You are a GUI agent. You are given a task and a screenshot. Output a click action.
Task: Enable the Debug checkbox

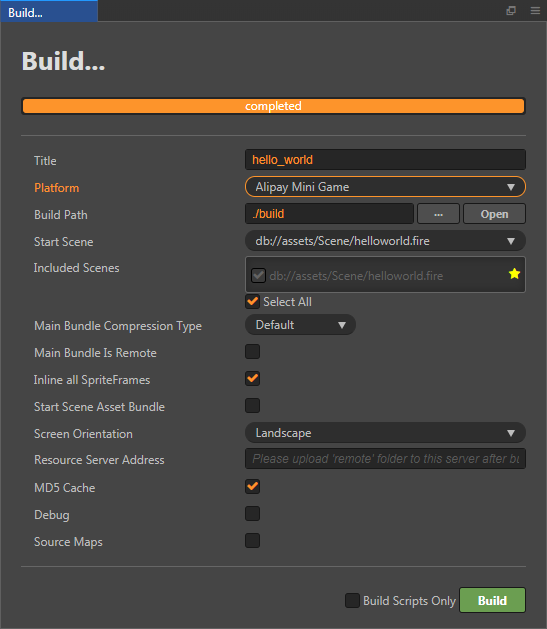click(253, 513)
